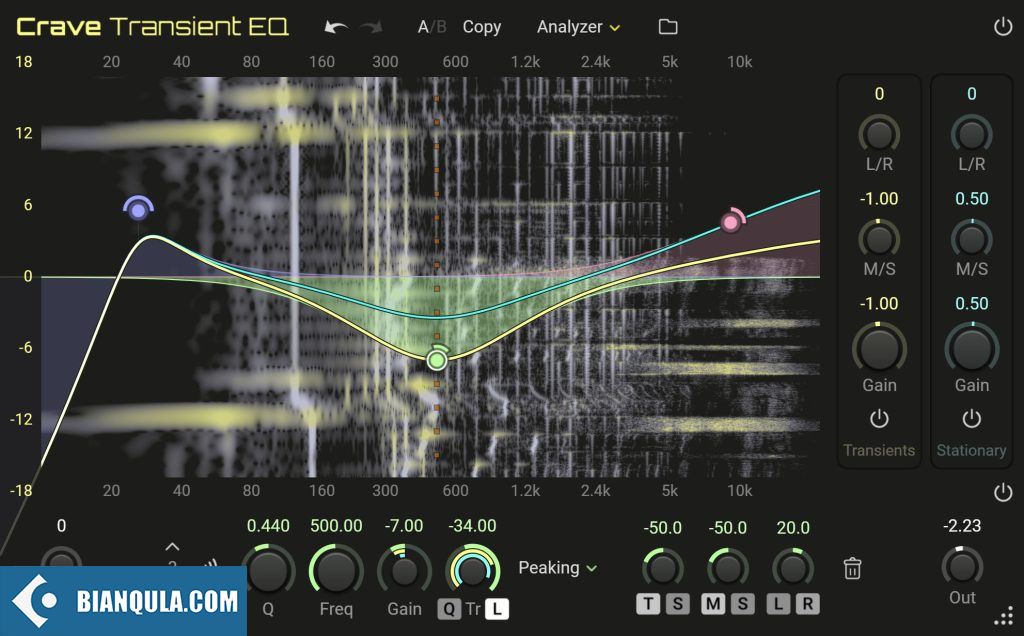Toggle the M button in M/S pair
1024x636 pixels.
click(x=712, y=604)
